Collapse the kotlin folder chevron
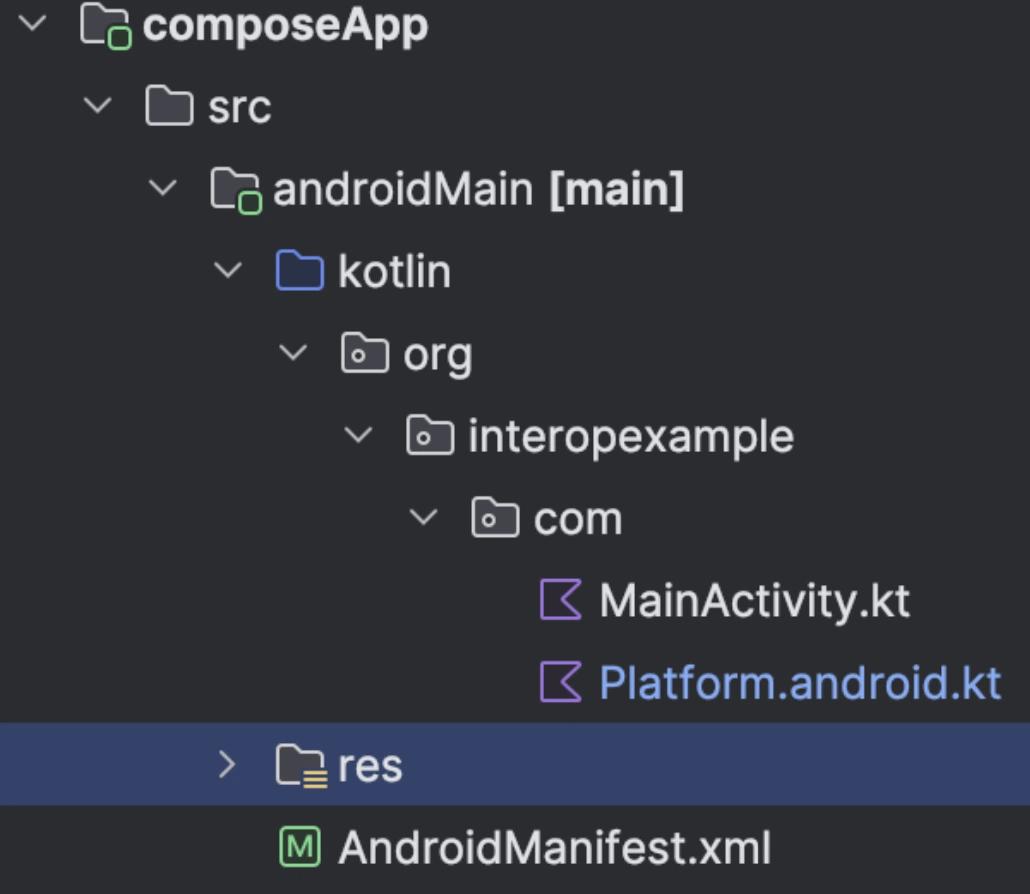This screenshot has height=894, width=1030. (x=229, y=269)
